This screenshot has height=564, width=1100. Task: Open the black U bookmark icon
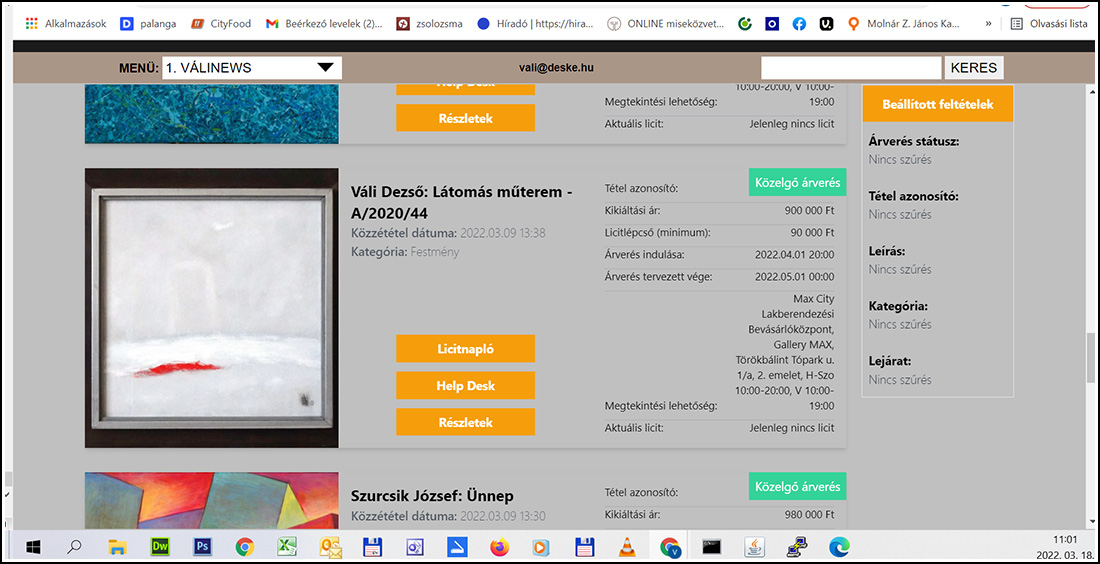[826, 23]
